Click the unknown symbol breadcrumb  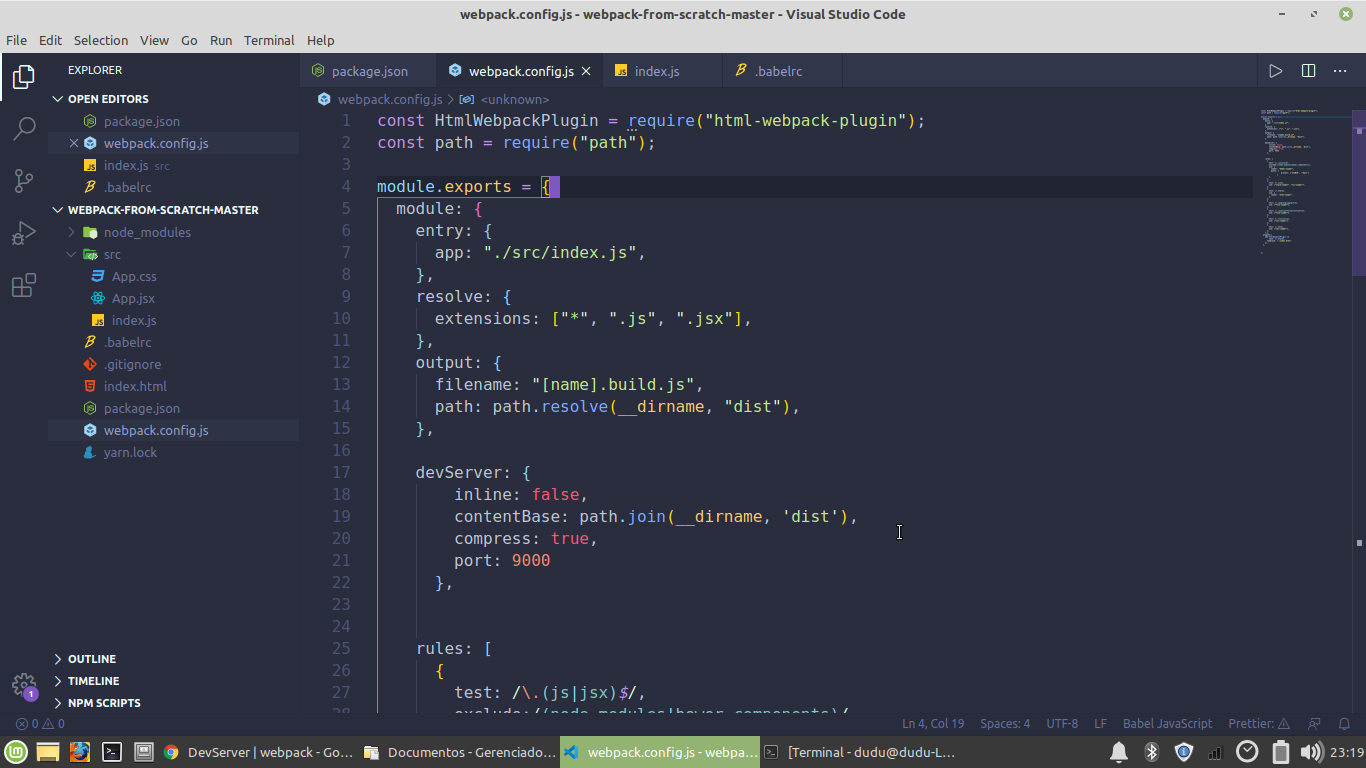[x=514, y=99]
